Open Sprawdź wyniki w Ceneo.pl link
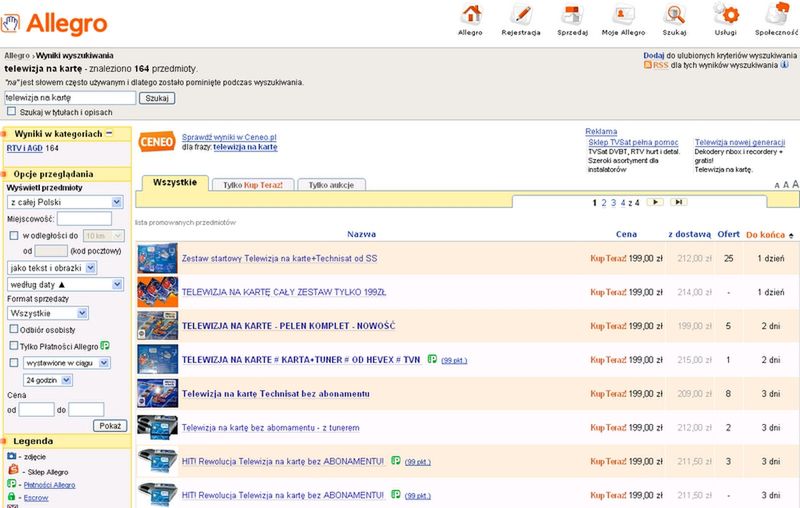This screenshot has width=800, height=508. tap(229, 137)
